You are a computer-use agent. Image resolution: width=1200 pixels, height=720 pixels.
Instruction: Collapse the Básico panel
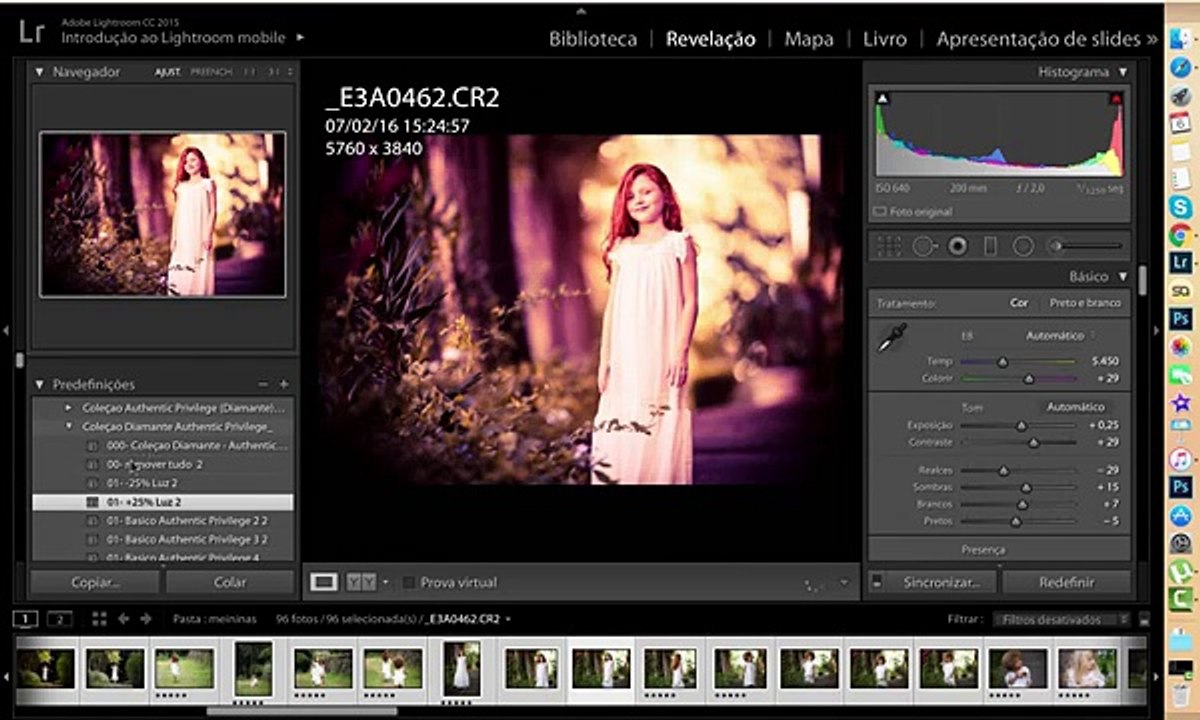(x=1123, y=276)
